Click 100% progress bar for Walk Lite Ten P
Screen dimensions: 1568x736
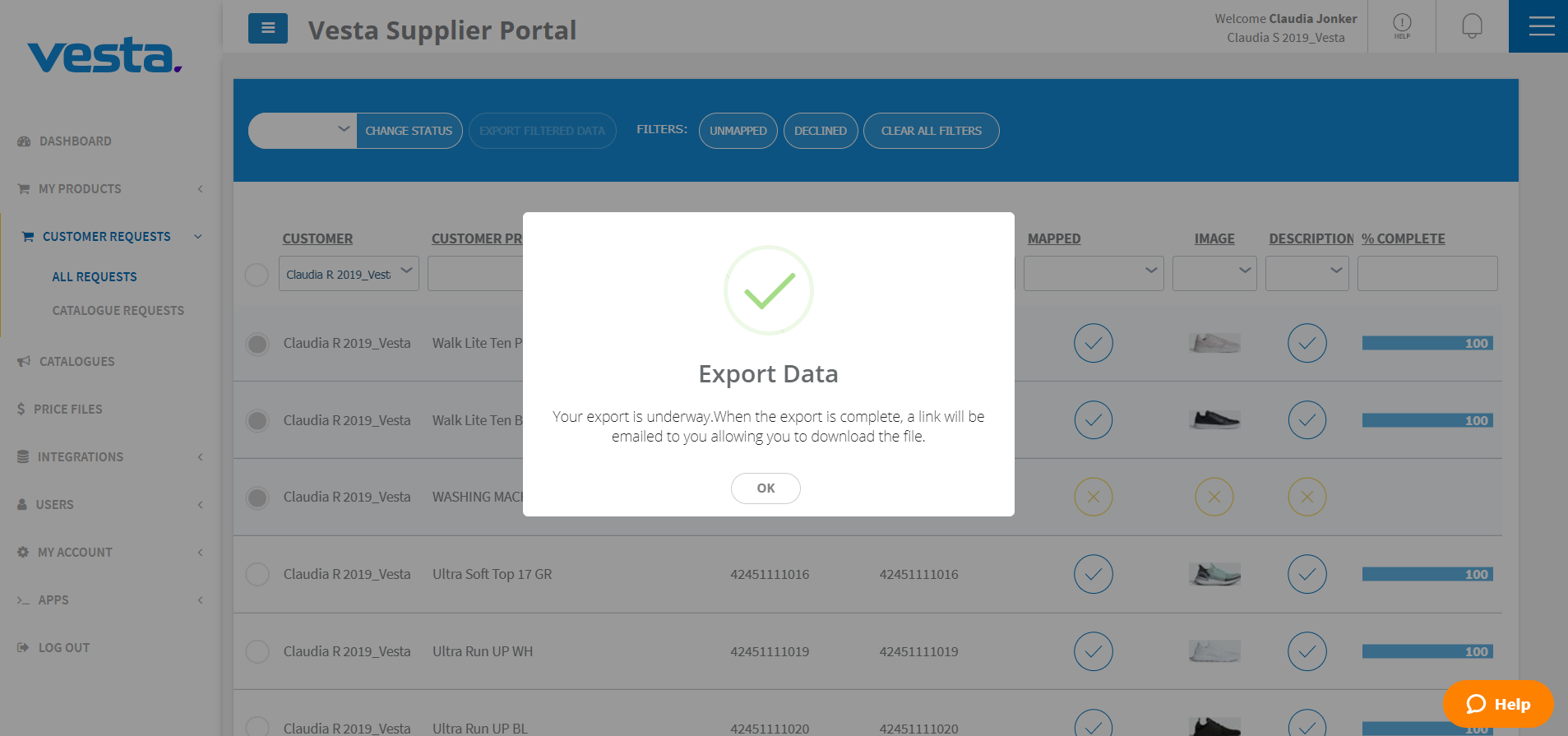(1427, 343)
